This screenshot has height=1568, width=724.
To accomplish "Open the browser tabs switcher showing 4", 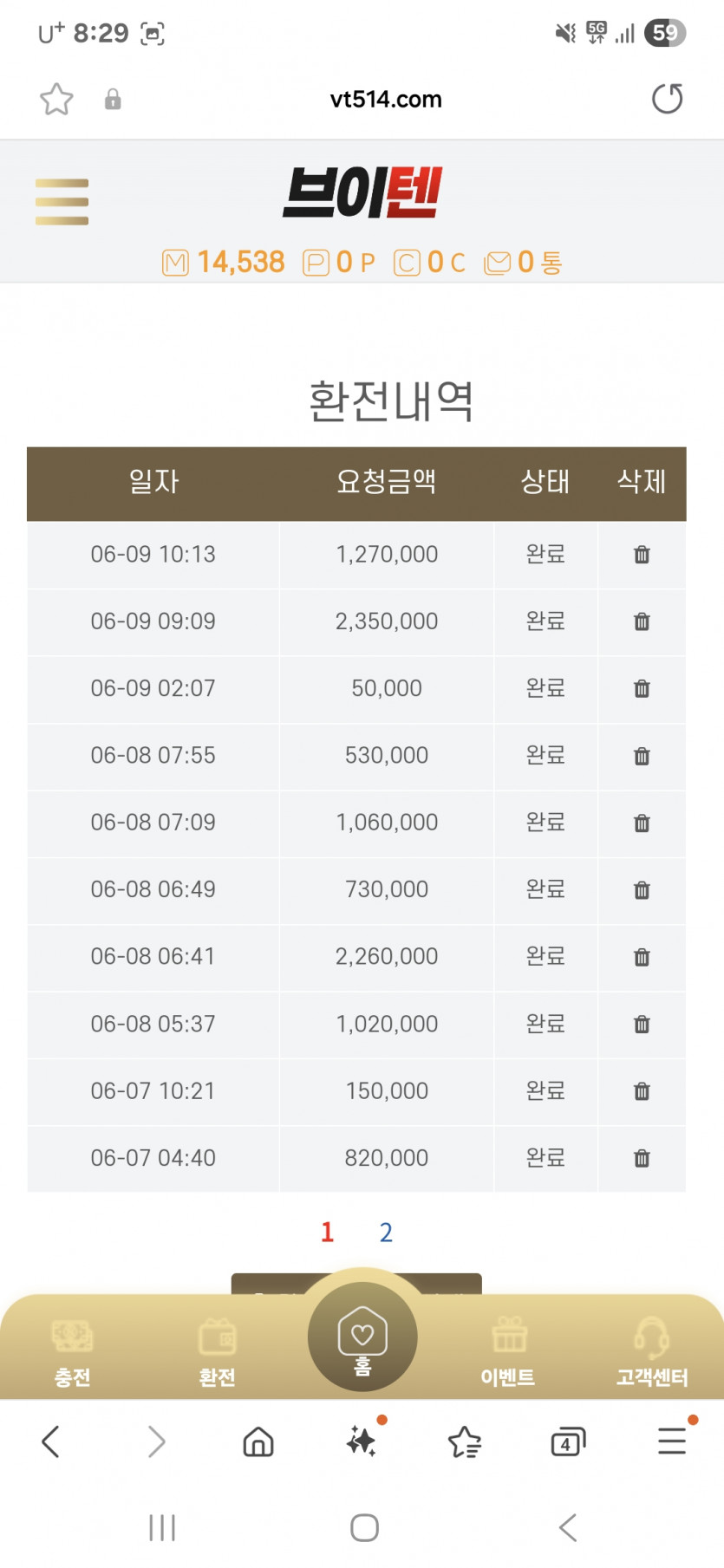I will (x=568, y=1442).
